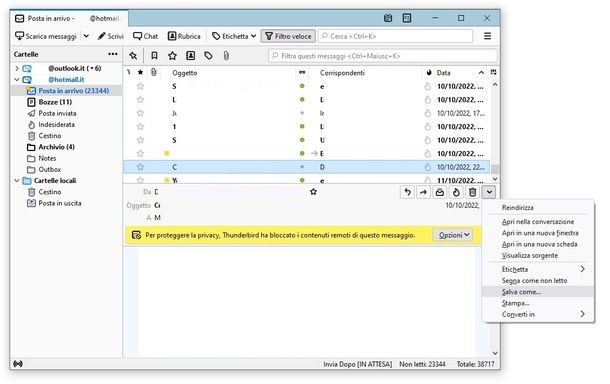Click Scarica messaggi to download messages

pyautogui.click(x=46, y=36)
